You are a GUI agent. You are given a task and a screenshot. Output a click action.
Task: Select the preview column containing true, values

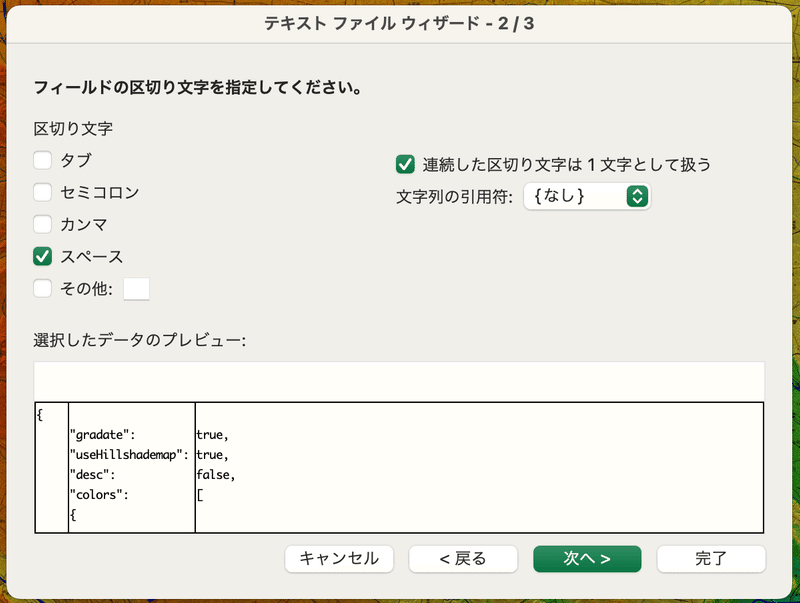[x=479, y=467]
